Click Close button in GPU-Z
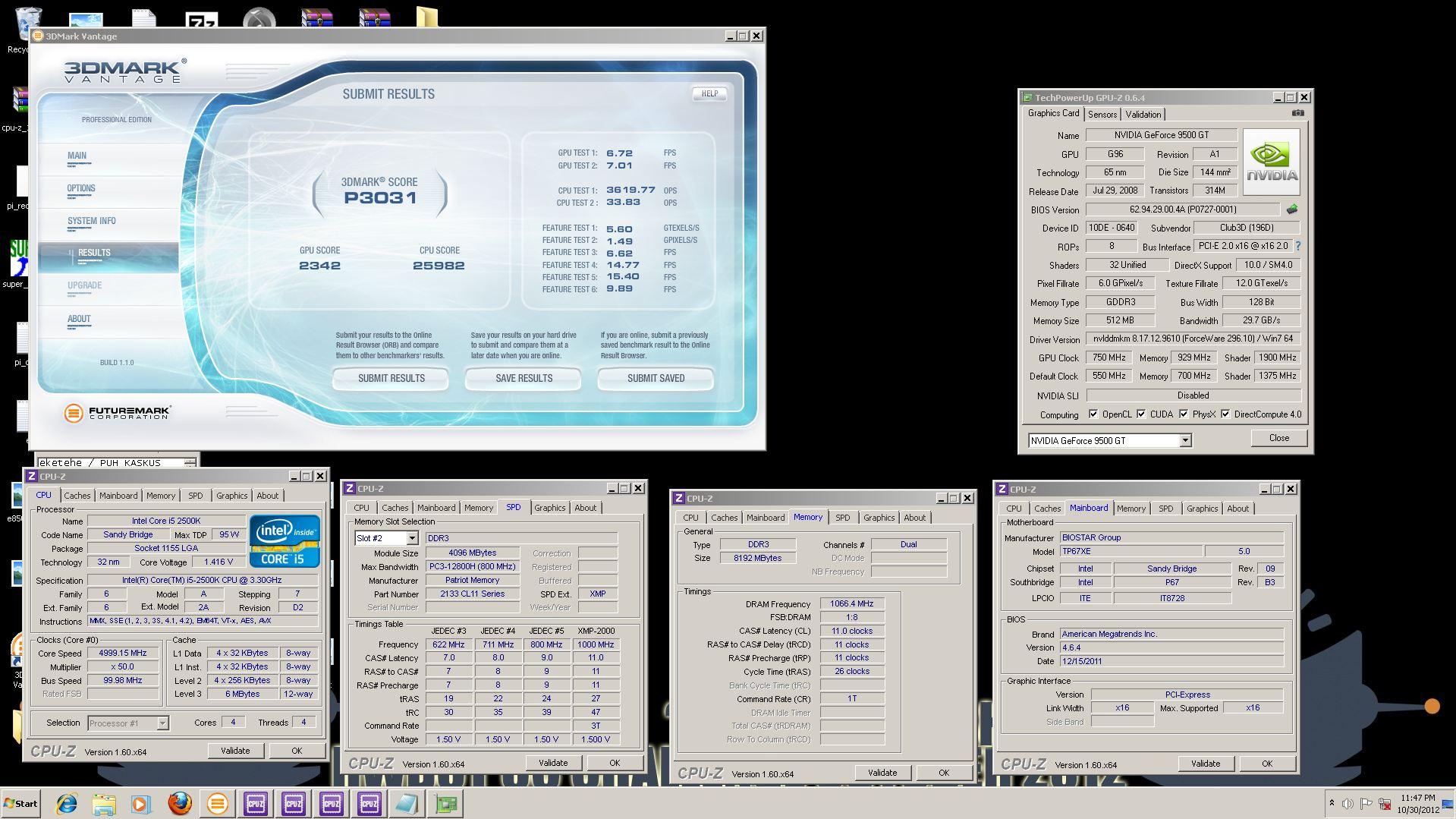The image size is (1456, 819). click(x=1279, y=438)
